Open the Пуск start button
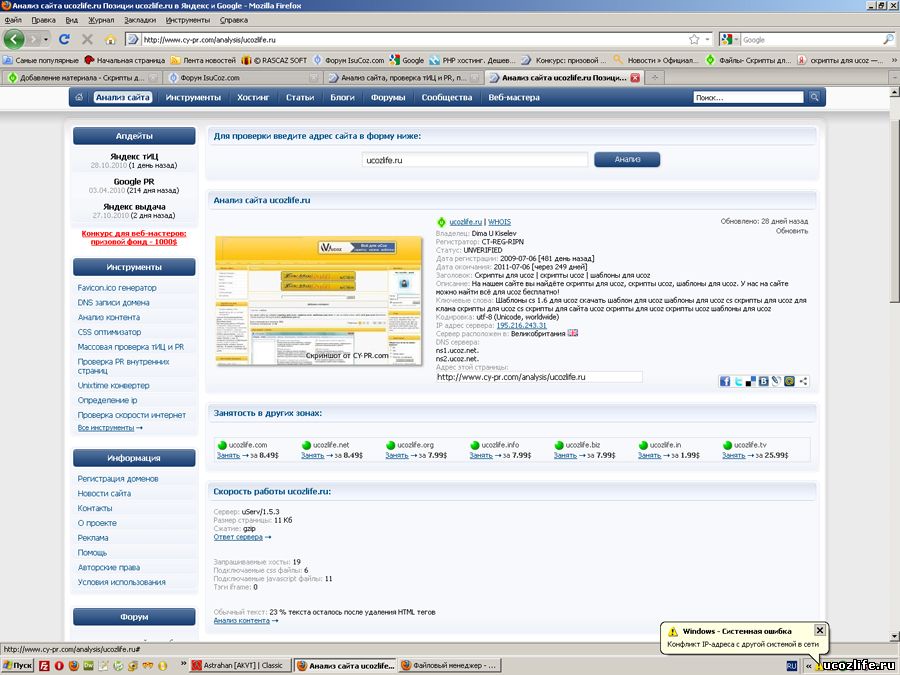900x675 pixels. click(x=18, y=666)
